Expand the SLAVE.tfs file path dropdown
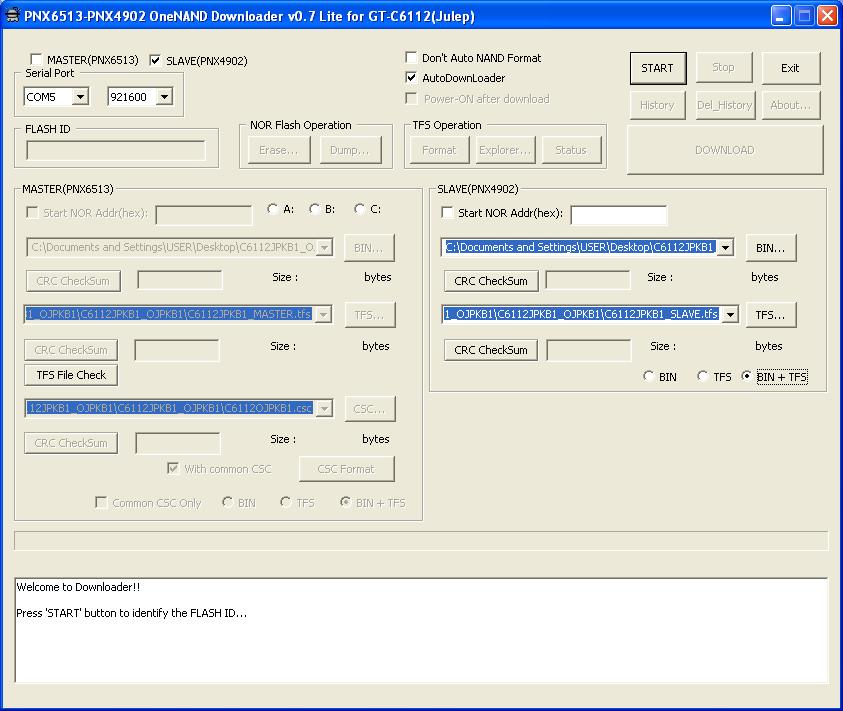The width and height of the screenshot is (843, 711). (730, 314)
